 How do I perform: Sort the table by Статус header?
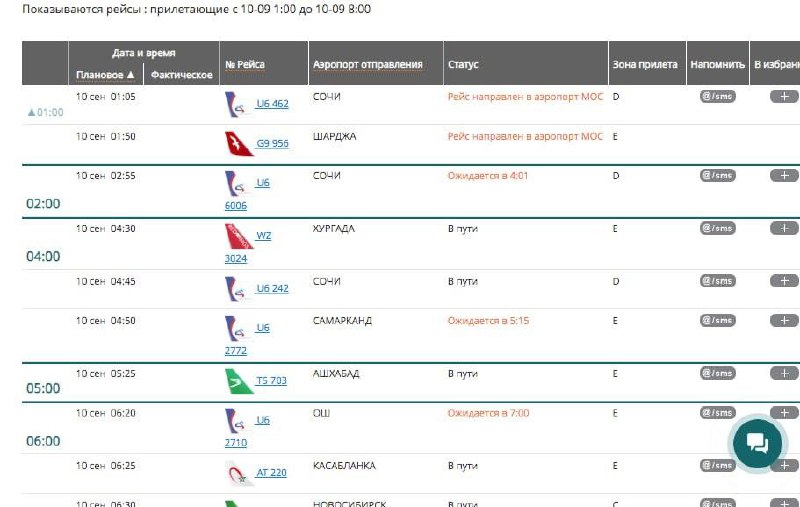tap(463, 65)
